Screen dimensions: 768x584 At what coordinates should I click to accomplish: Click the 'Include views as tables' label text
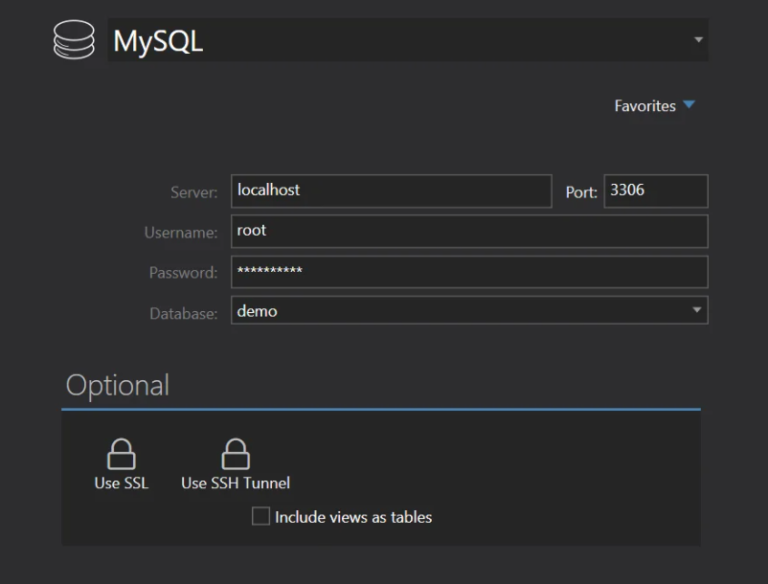[353, 517]
